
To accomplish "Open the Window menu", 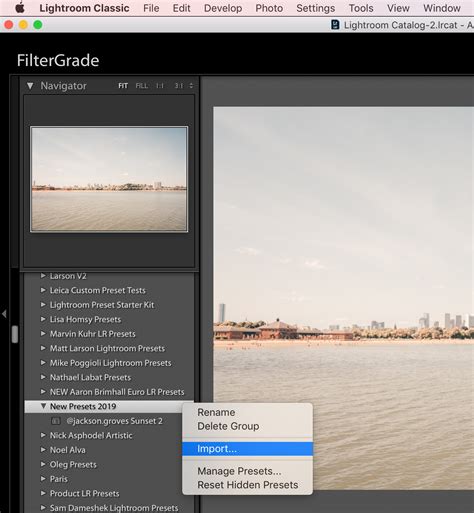I will click(x=442, y=8).
